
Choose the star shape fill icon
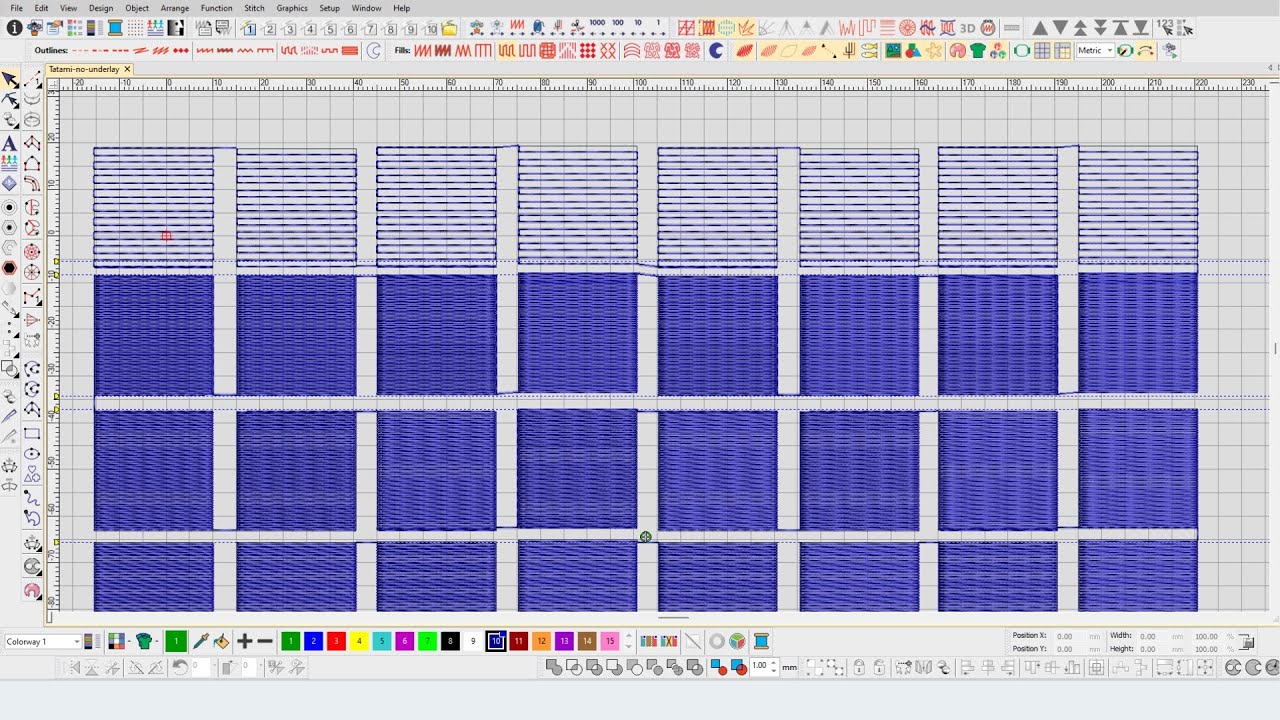coord(935,50)
